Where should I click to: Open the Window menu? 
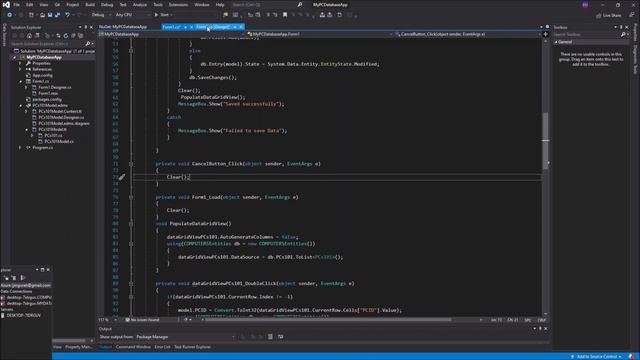tap(201, 5)
